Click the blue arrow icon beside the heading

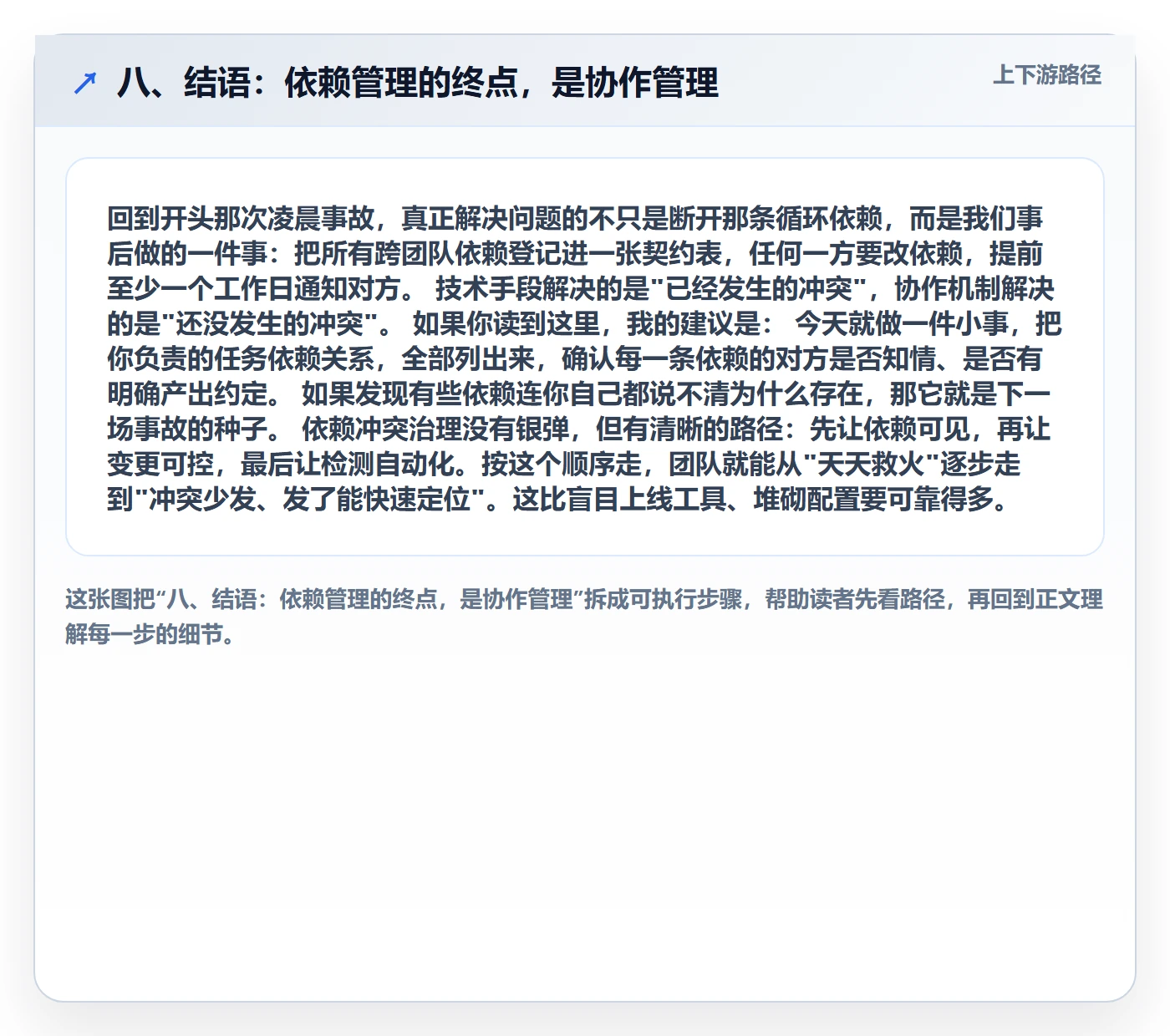coord(85,83)
